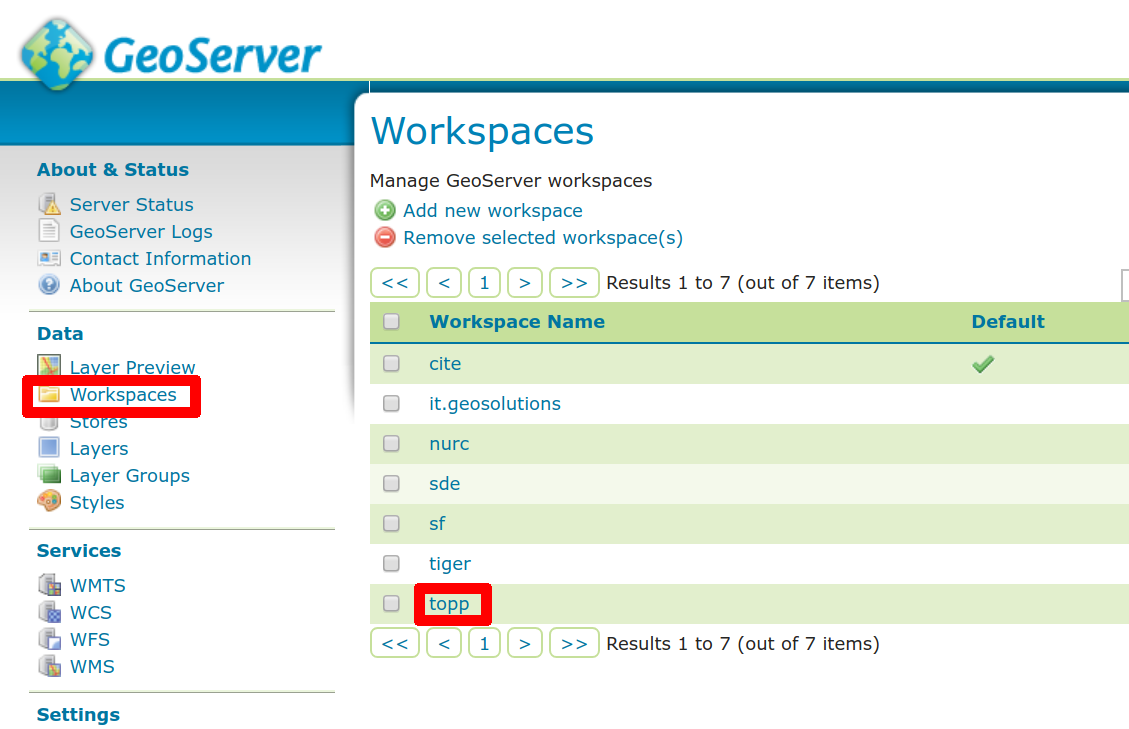Open Styles from Data menu
Viewport: 1129px width, 729px height.
point(97,503)
